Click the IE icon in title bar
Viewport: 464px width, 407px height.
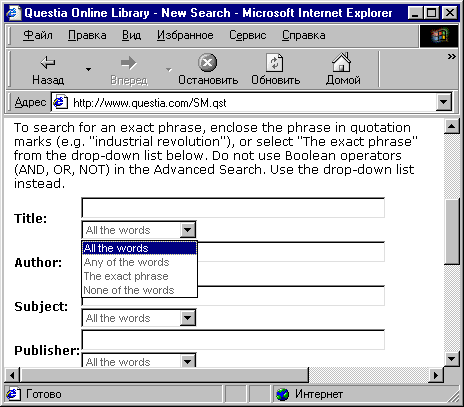(x=13, y=13)
